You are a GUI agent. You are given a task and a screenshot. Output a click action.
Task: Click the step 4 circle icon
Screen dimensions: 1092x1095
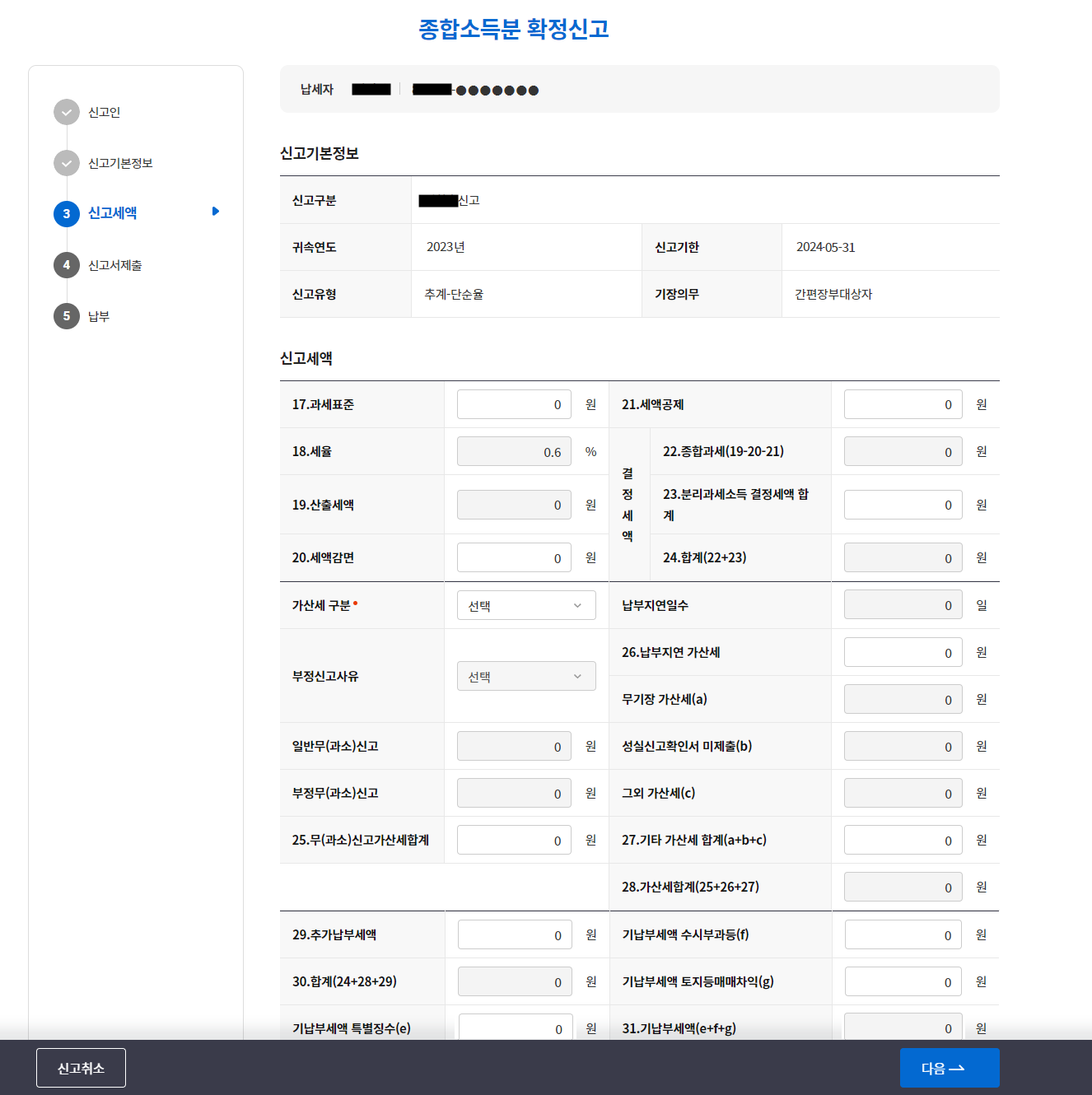(67, 265)
